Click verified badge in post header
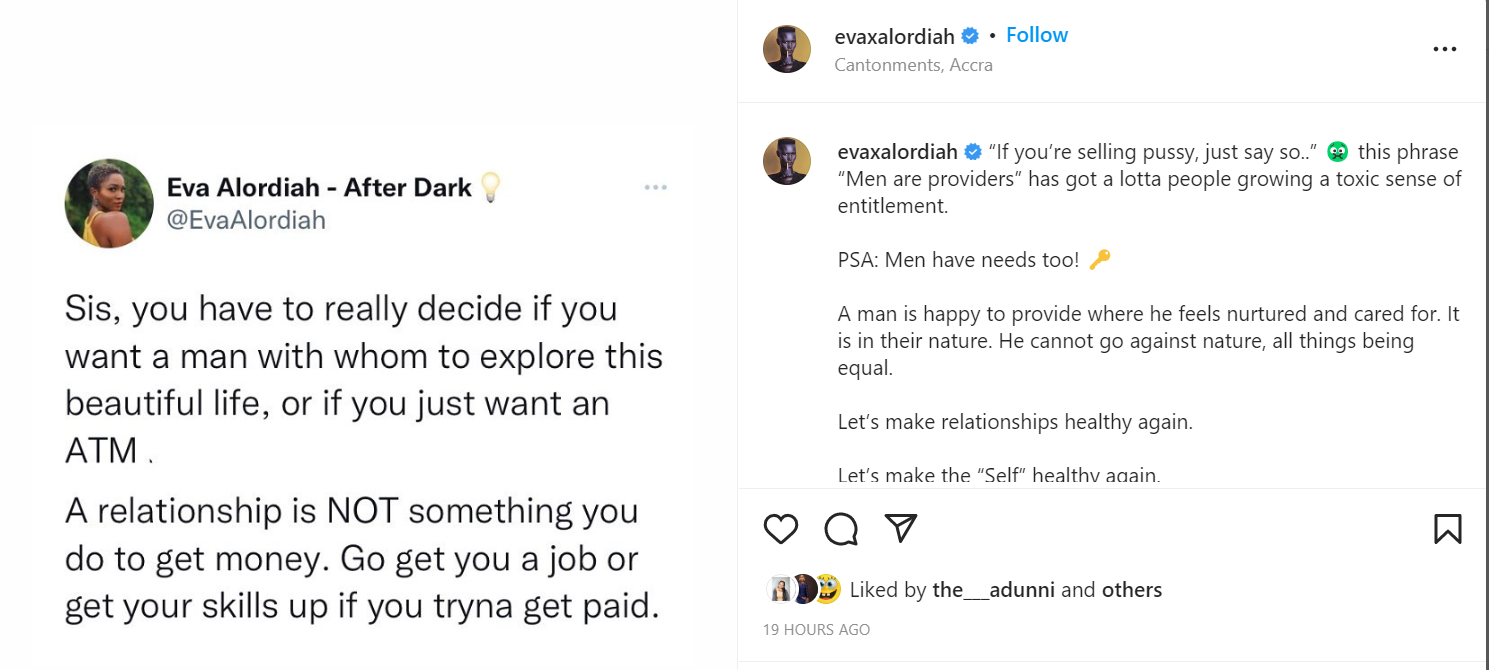1489x670 pixels. [969, 37]
